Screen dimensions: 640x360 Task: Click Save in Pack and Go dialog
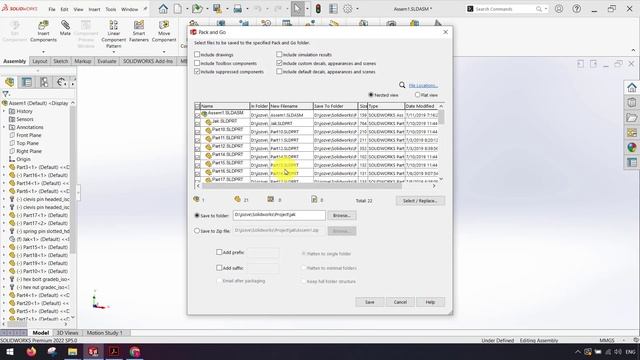click(370, 302)
